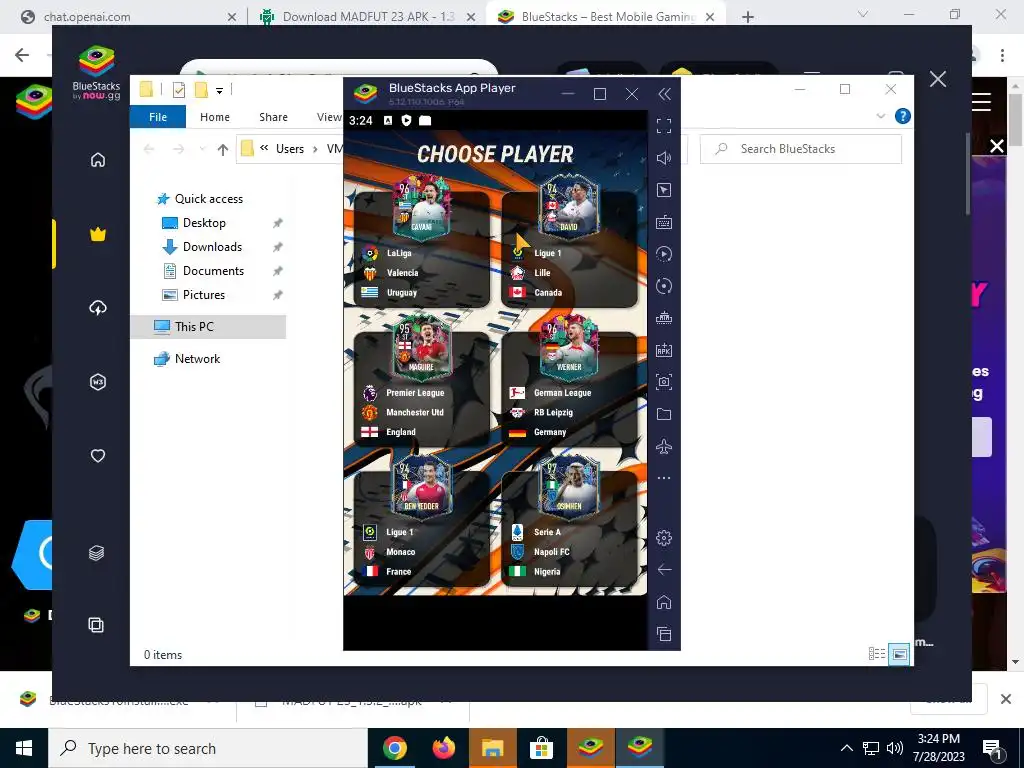The image size is (1024, 768).
Task: Open BlueStacks settings gear icon
Action: click(x=664, y=538)
